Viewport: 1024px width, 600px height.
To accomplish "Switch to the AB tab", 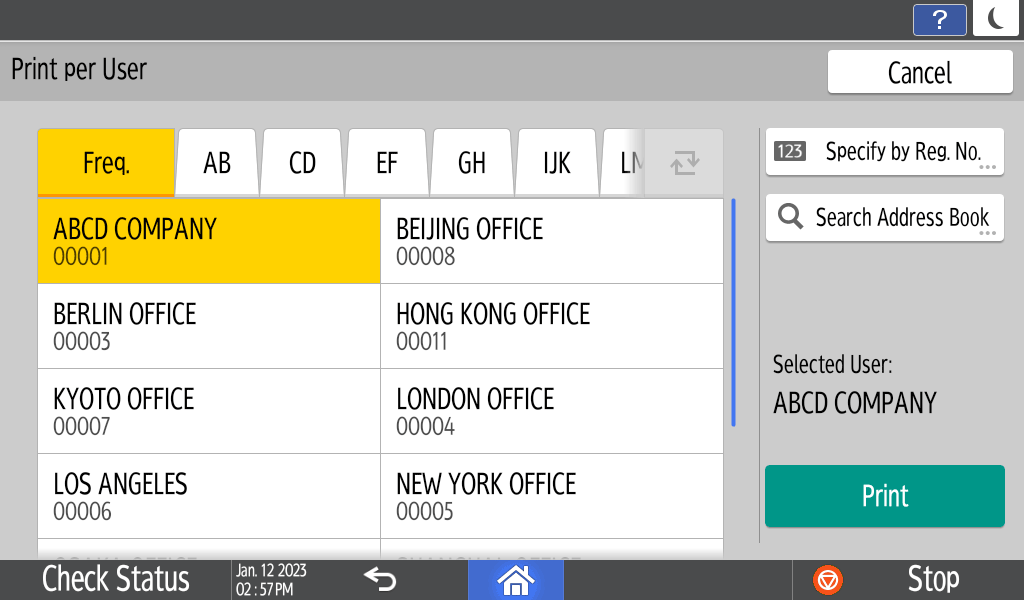I will tap(217, 163).
